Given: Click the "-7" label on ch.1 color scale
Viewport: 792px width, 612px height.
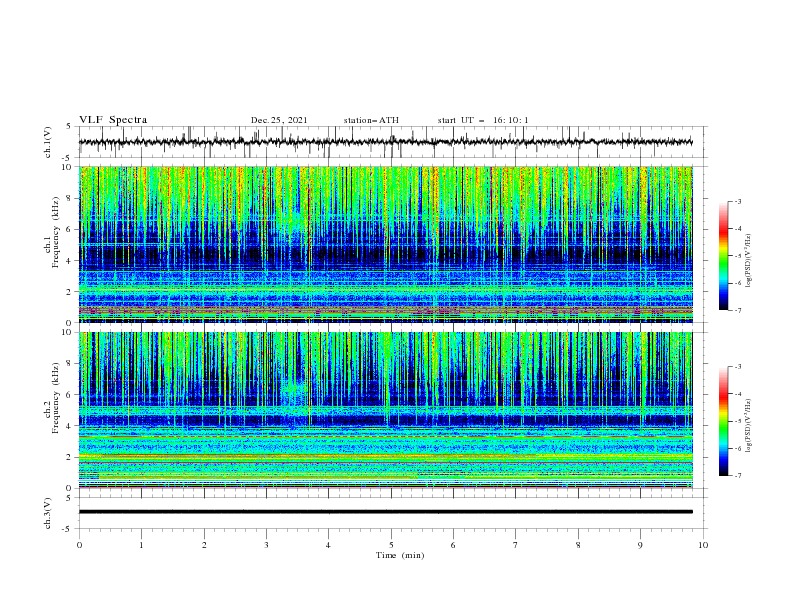Looking at the screenshot, I should [737, 310].
